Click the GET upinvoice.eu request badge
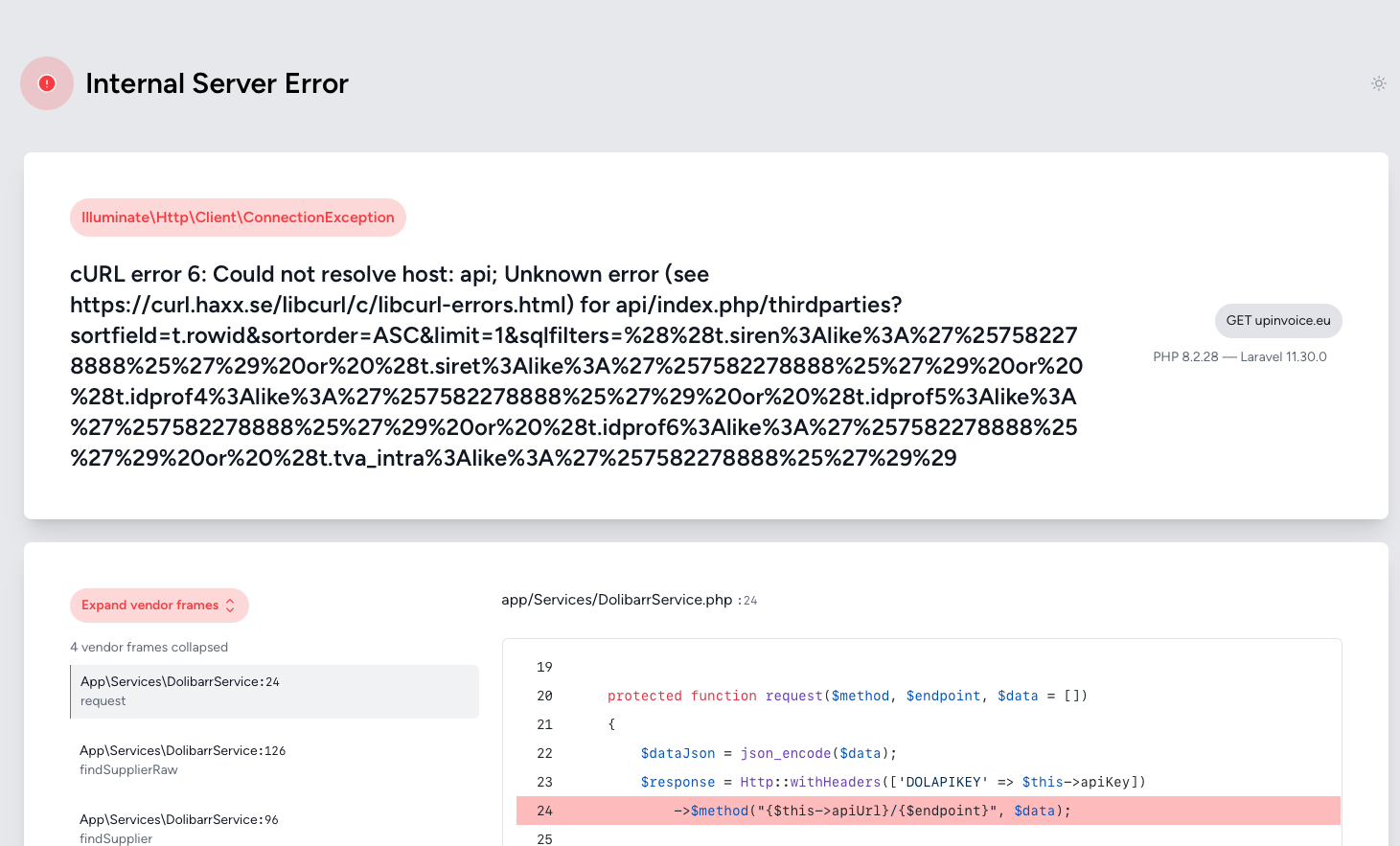This screenshot has width=1400, height=846. click(x=1278, y=321)
